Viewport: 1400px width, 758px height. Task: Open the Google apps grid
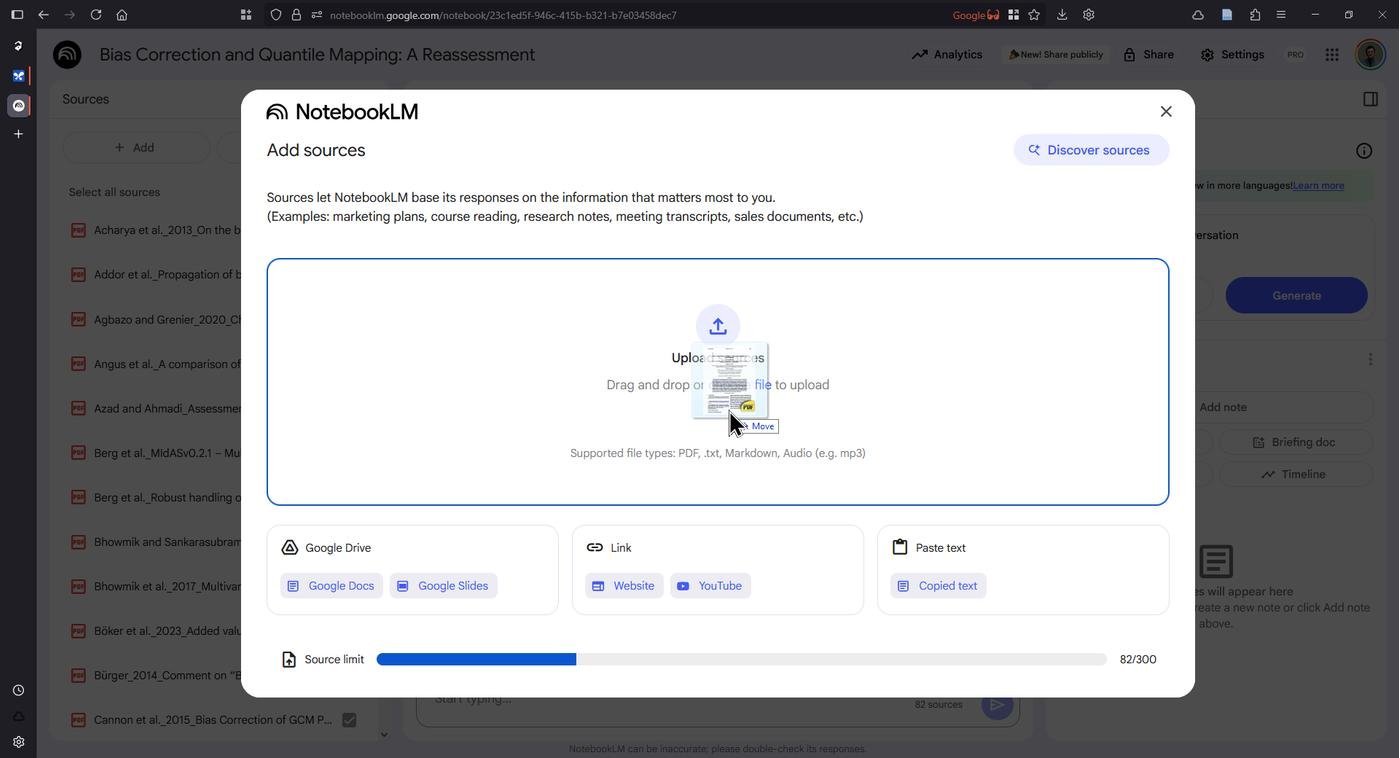[x=1332, y=55]
